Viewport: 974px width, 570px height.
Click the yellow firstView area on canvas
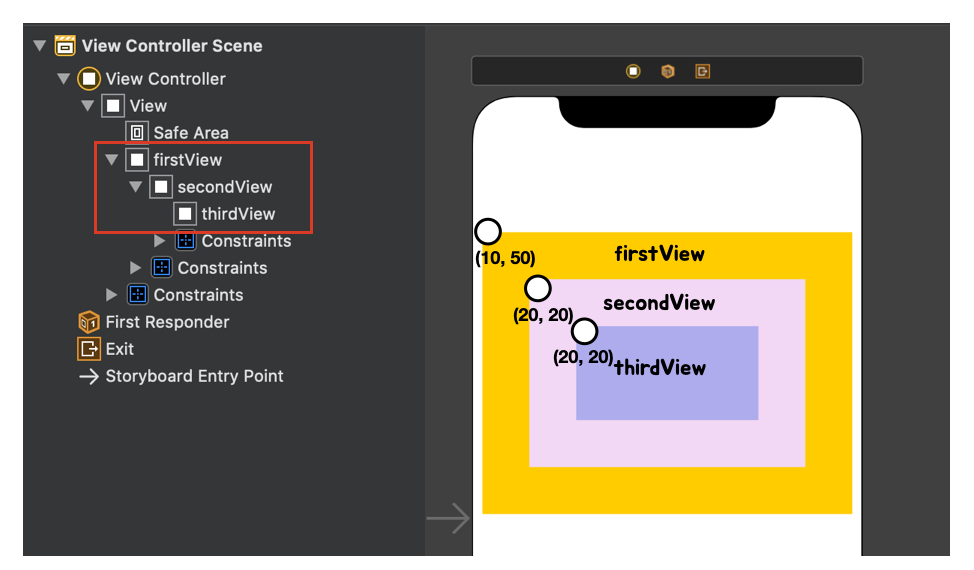coord(667,492)
